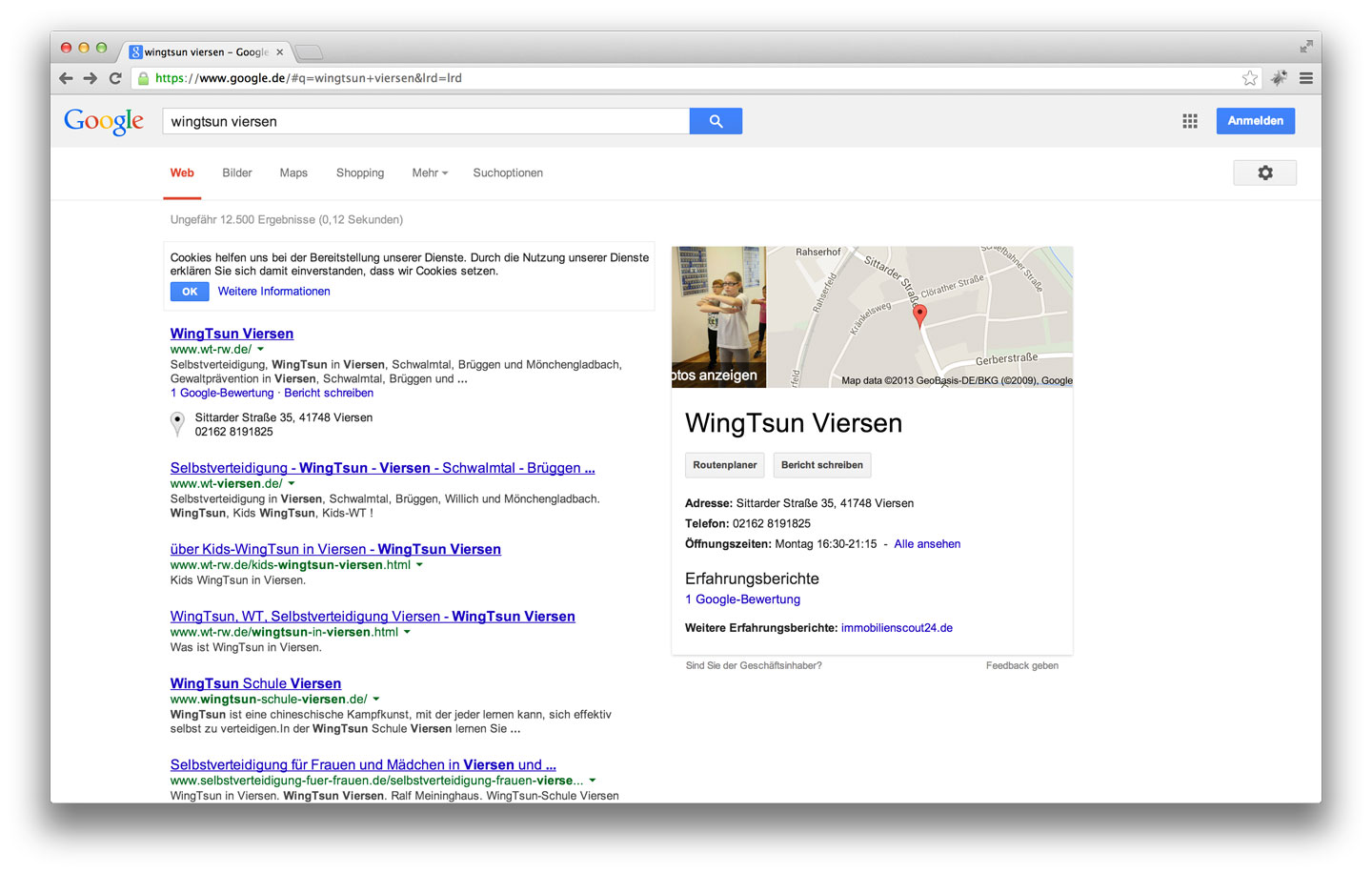
Task: Click 1 Google-Bewertung under first result
Action: point(222,393)
